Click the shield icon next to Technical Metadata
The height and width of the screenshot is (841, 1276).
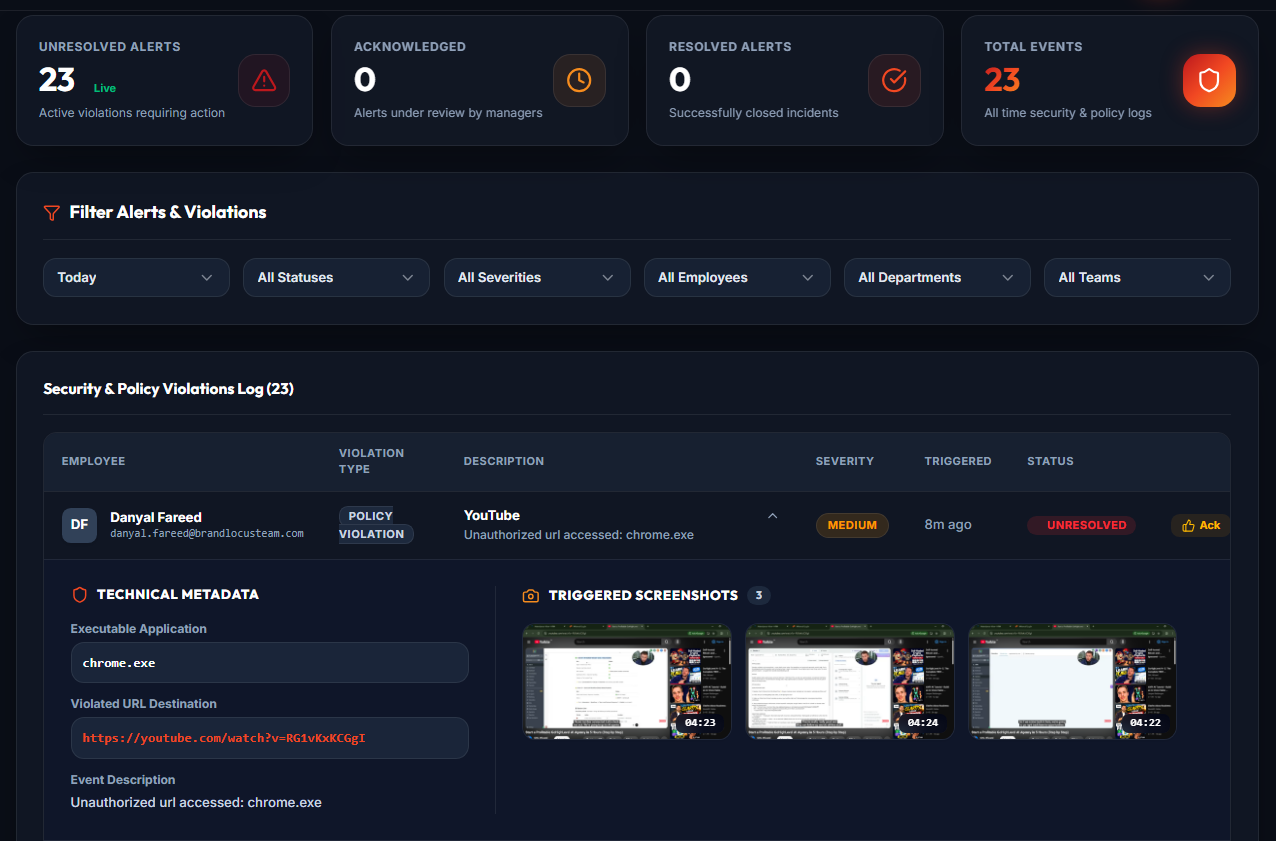[x=80, y=594]
